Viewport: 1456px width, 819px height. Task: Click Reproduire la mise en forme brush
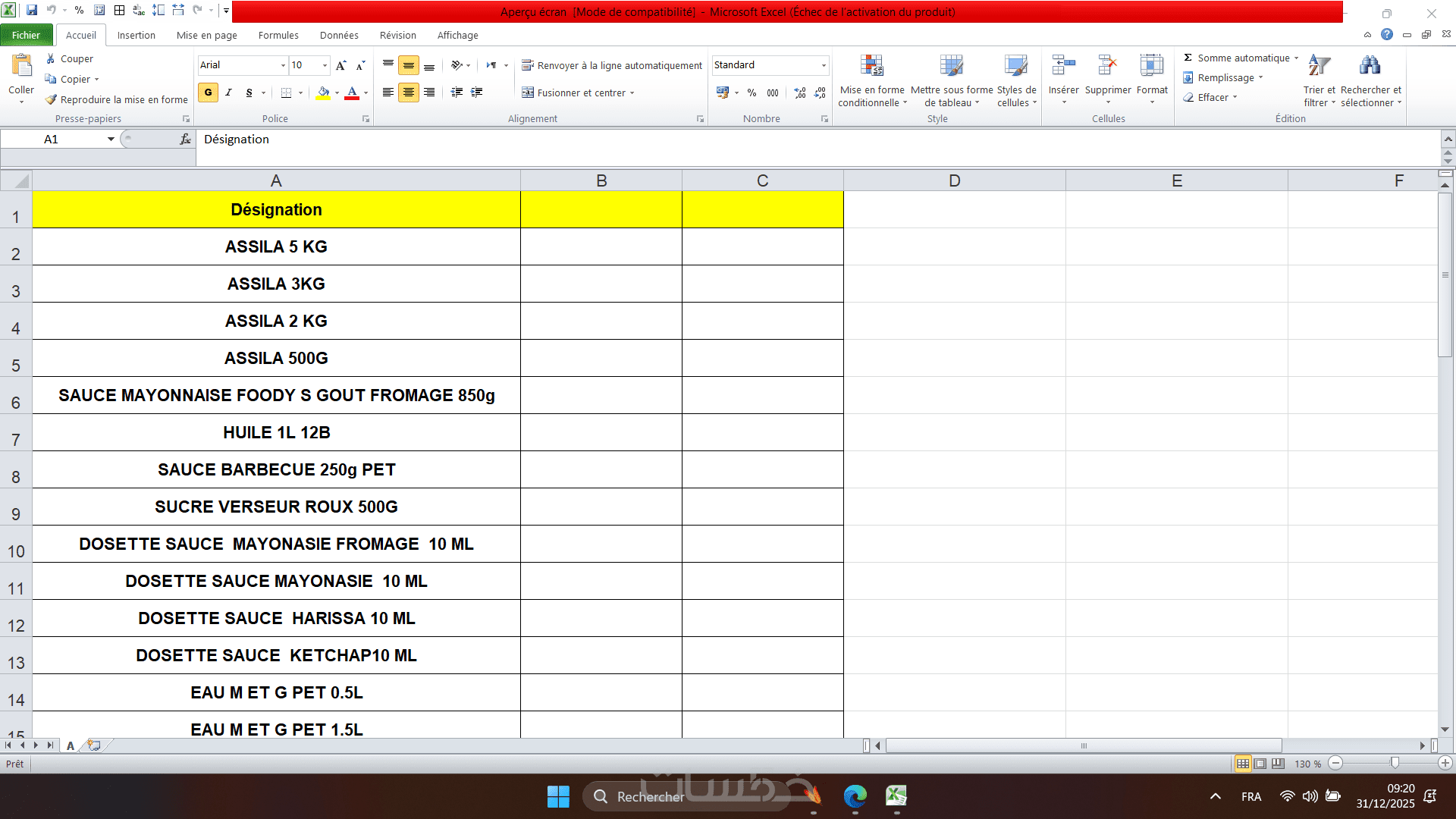tap(116, 99)
